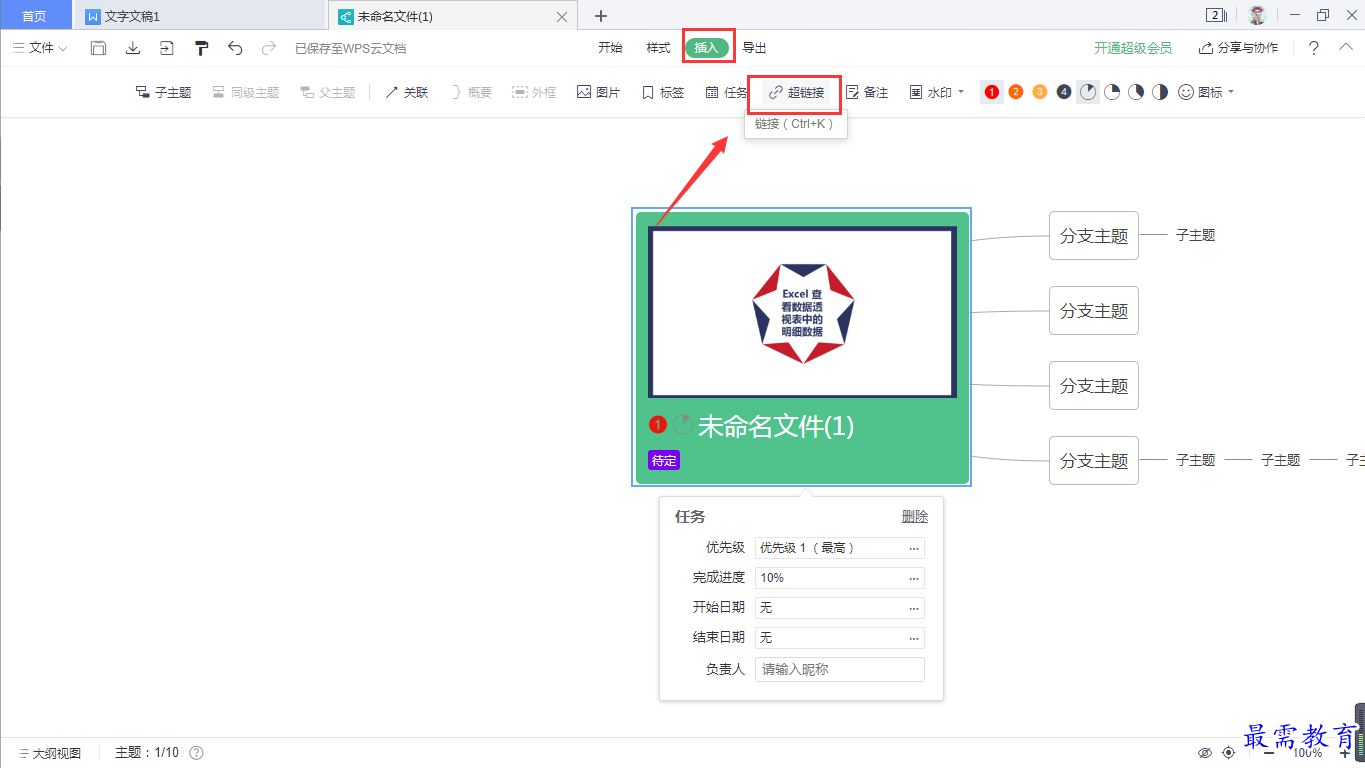1365x768 pixels.
Task: Select the format painter icon
Action: (x=201, y=48)
